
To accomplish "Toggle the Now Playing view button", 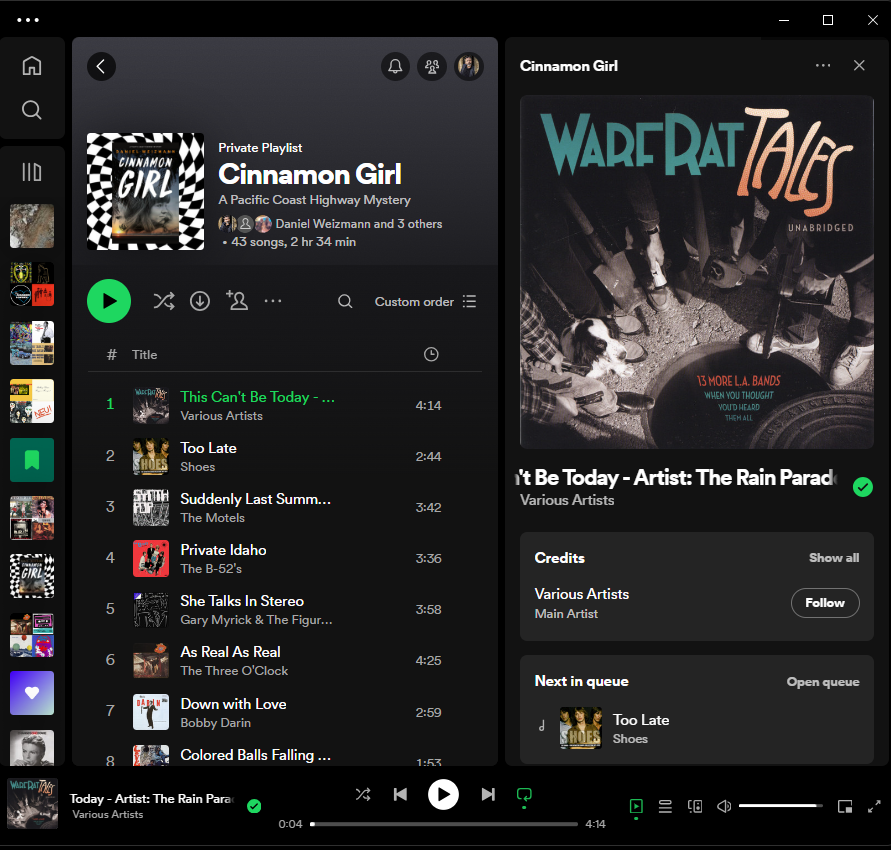I will pyautogui.click(x=636, y=806).
